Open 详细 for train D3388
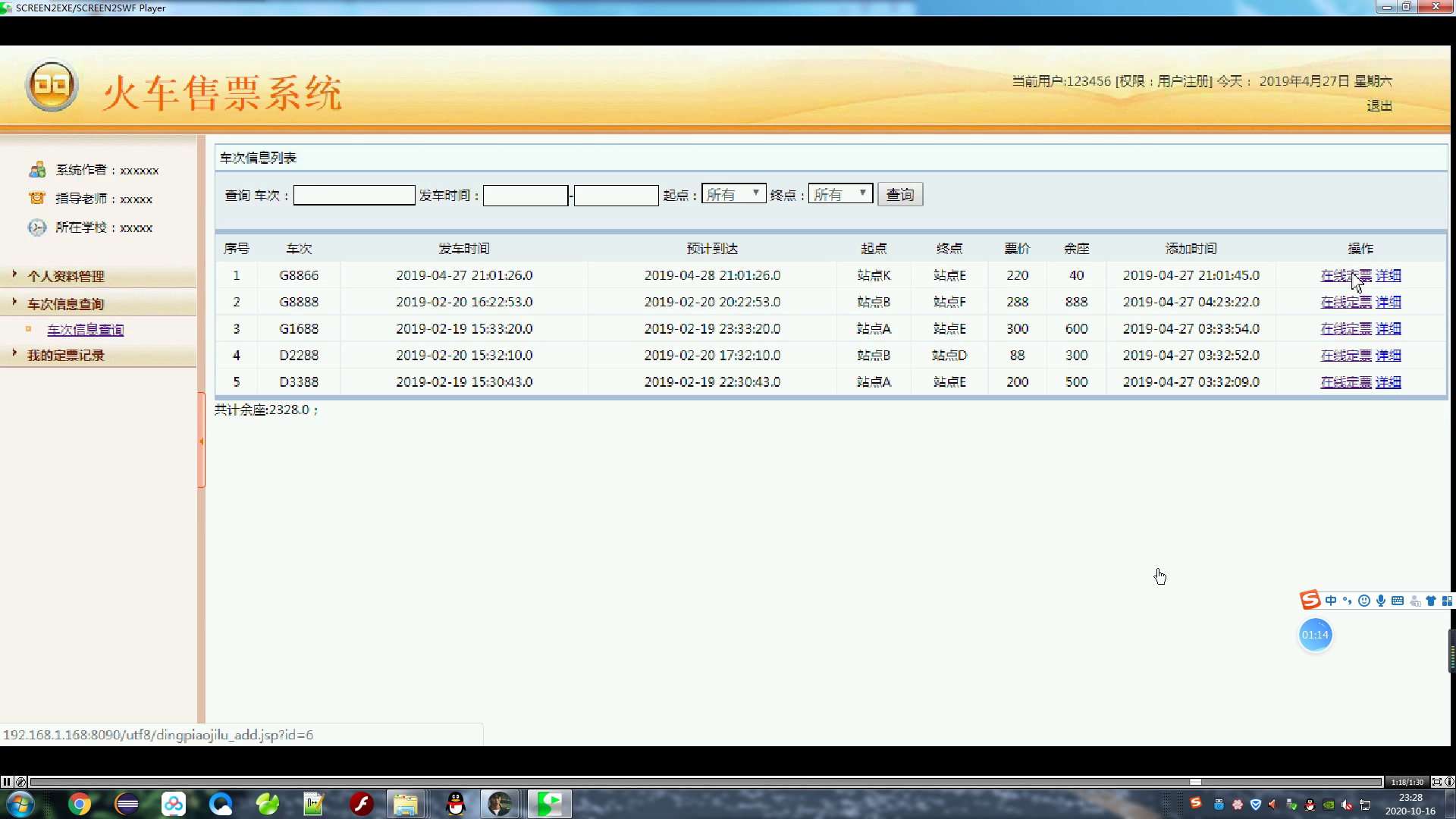The image size is (1456, 819). (1389, 382)
